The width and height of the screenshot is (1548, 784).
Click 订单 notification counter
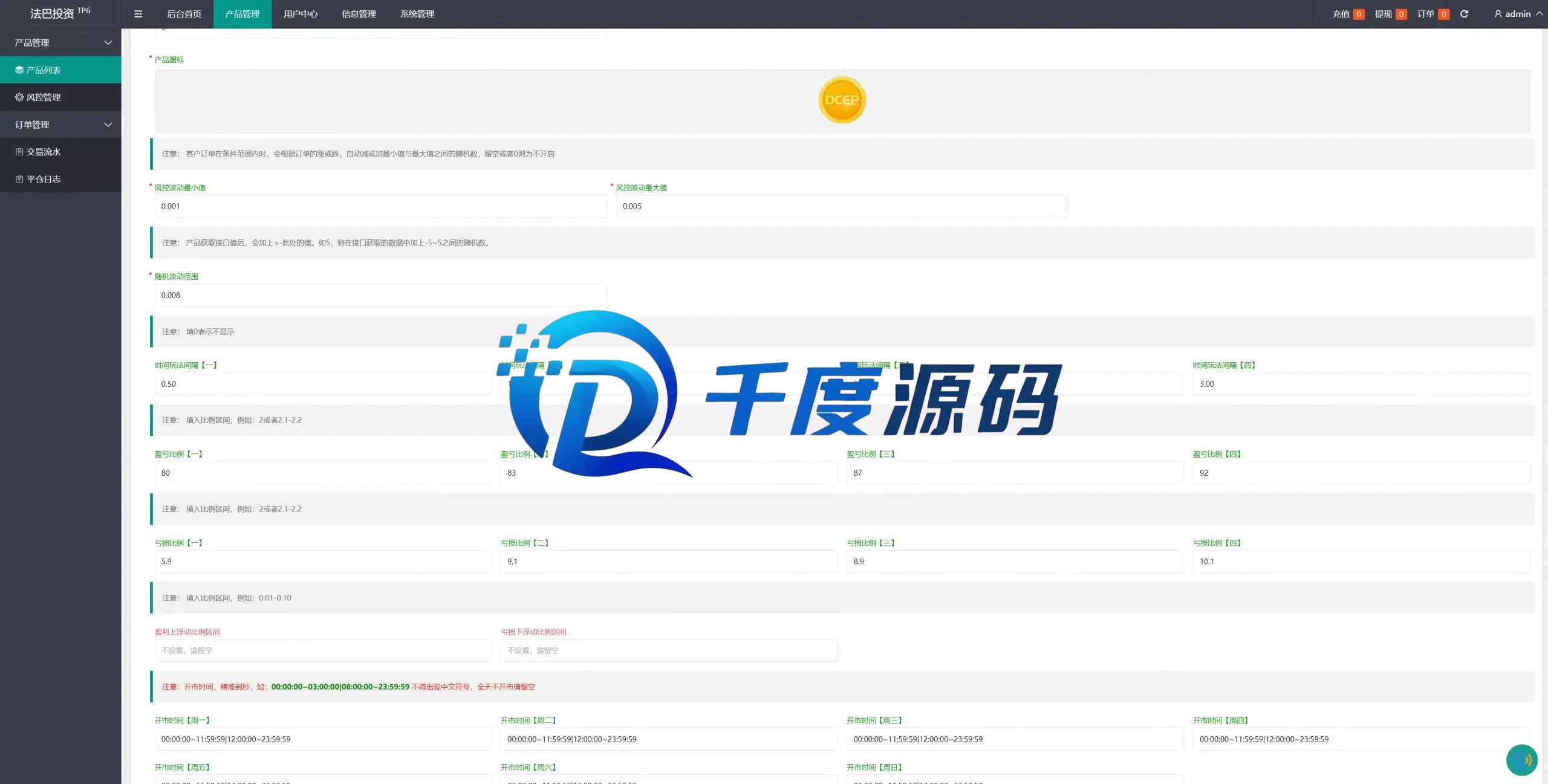[x=1433, y=14]
